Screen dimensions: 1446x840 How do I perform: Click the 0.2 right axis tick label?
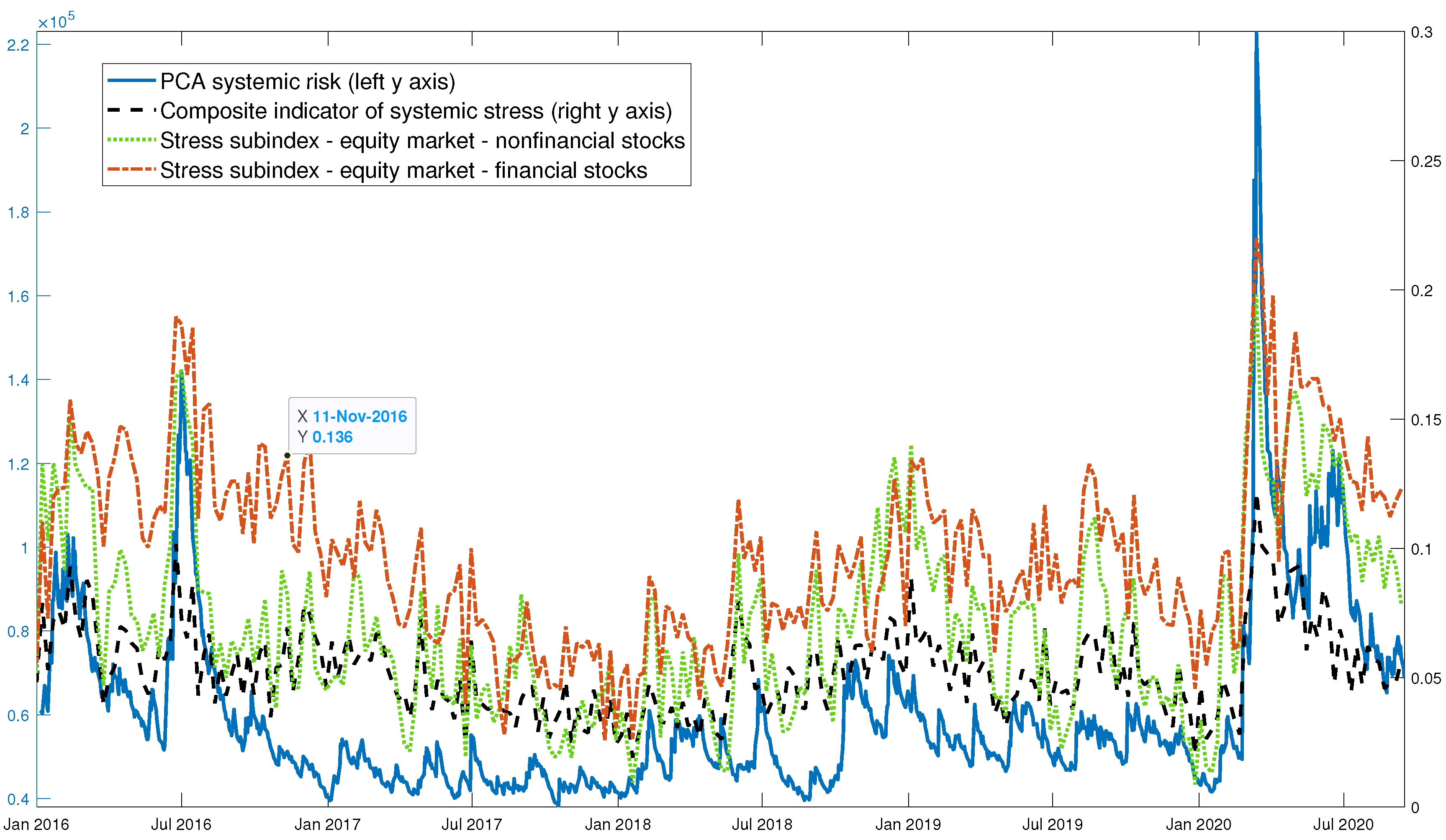point(1421,291)
